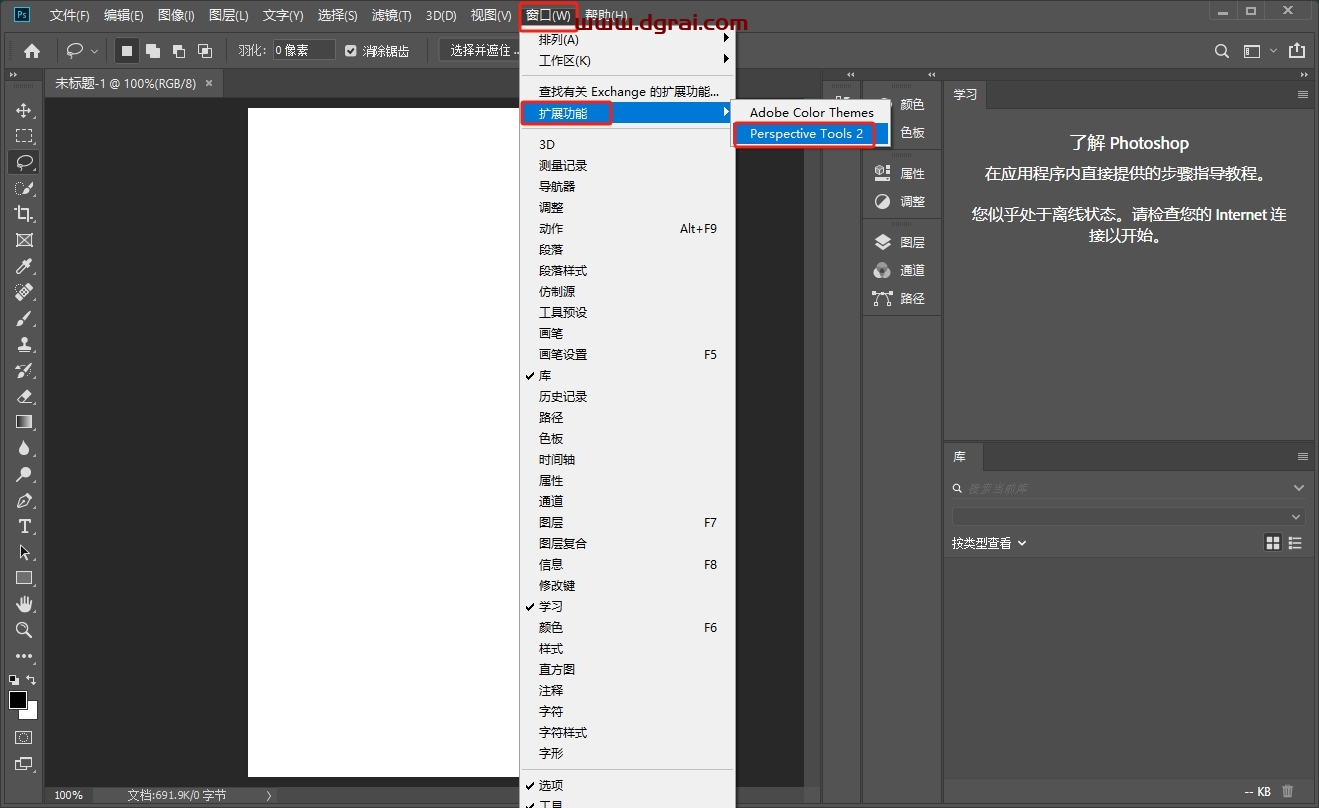Toggle the checked 库 window entry
The image size is (1319, 808).
click(x=627, y=376)
